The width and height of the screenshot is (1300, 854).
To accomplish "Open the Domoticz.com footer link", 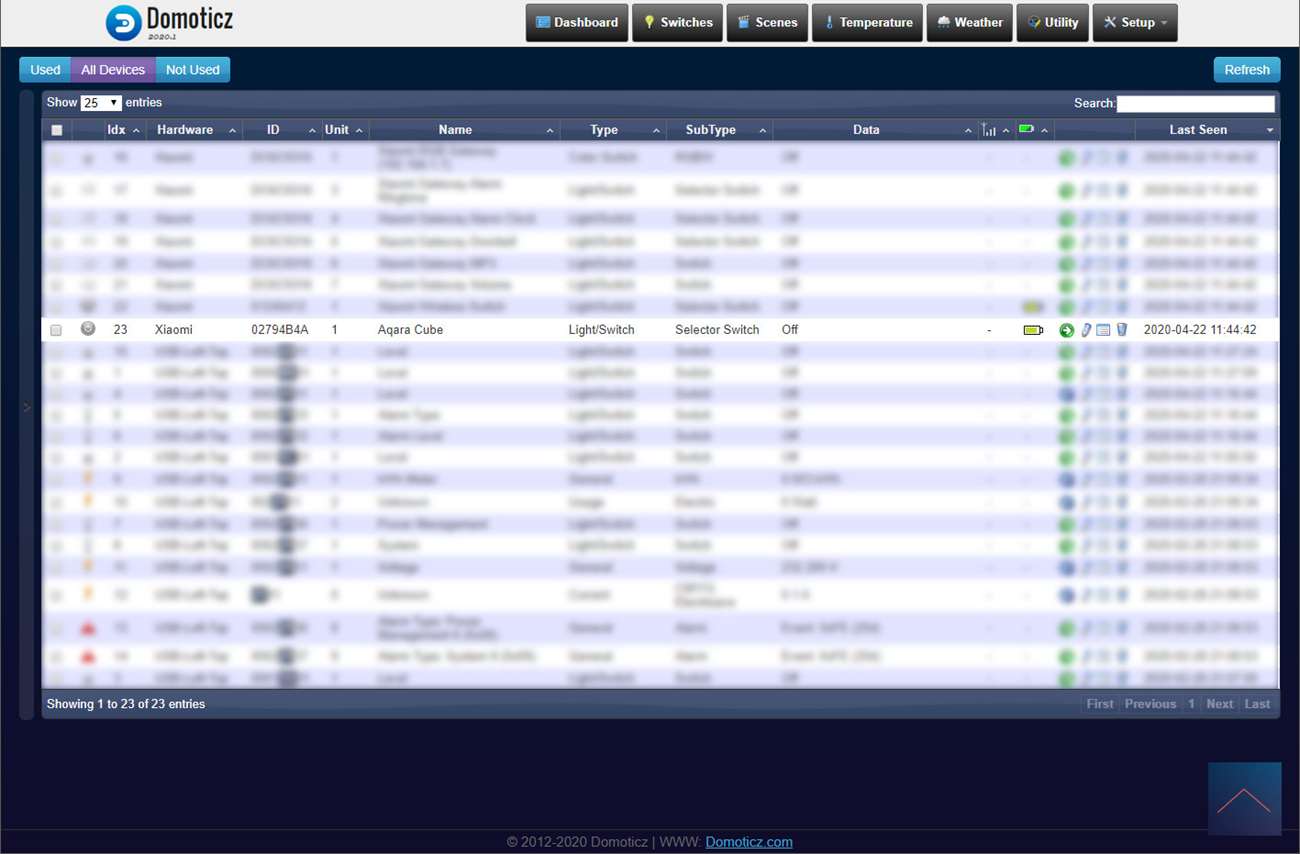I will point(748,842).
